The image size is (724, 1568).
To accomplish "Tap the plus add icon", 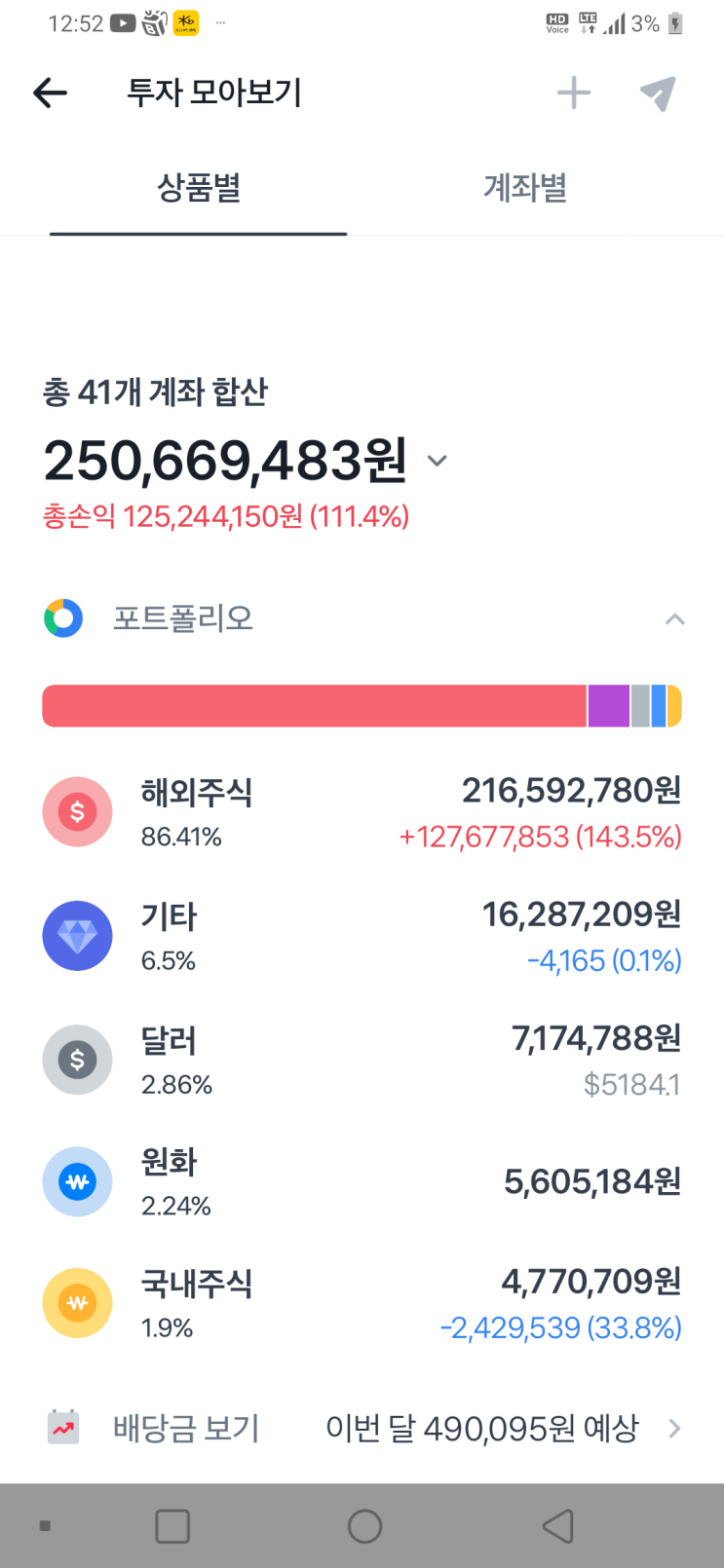I will 574,93.
